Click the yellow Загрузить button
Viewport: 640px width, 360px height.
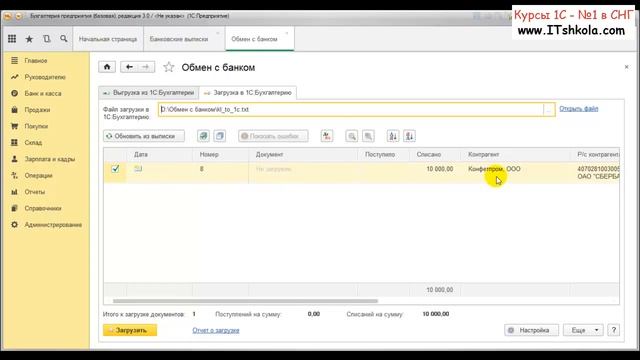[130, 330]
